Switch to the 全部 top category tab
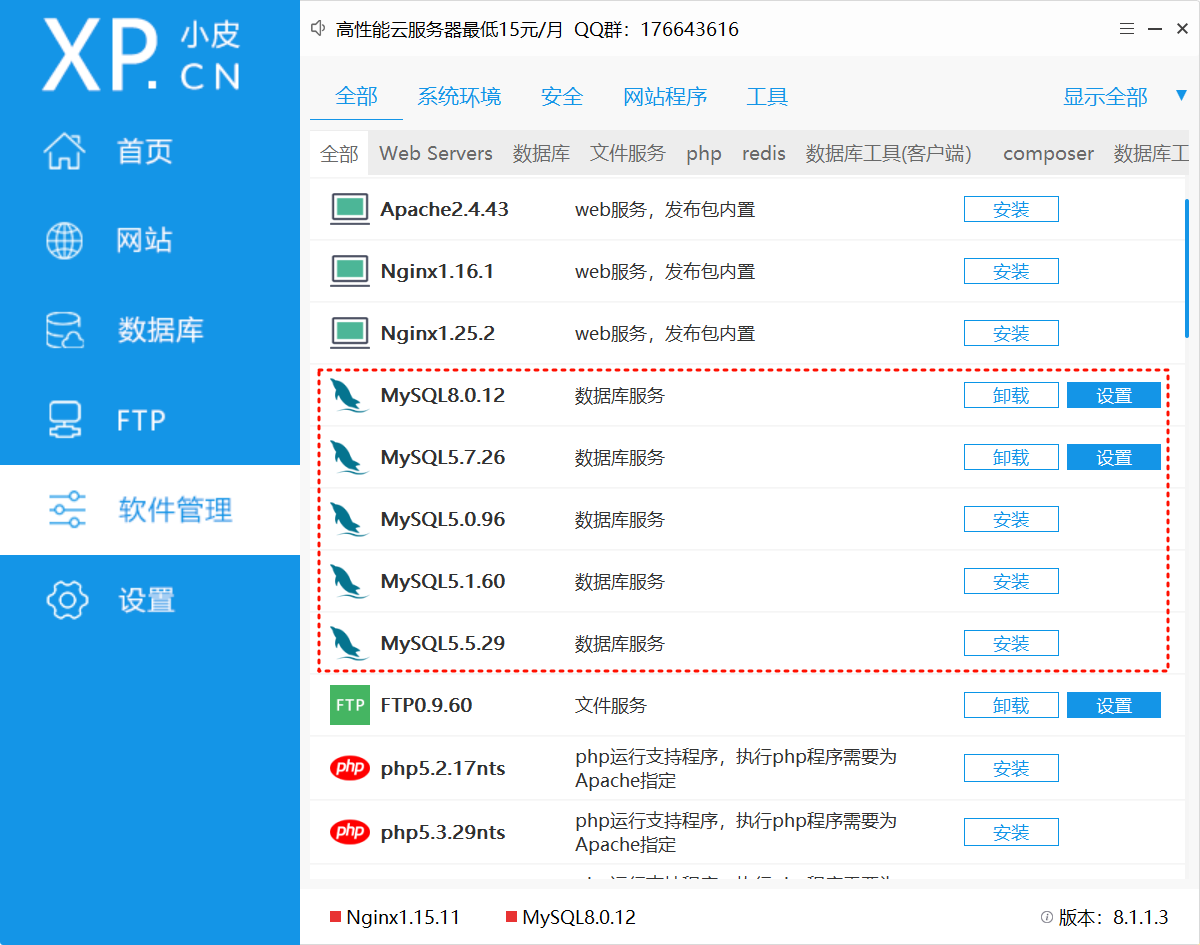 coord(357,96)
